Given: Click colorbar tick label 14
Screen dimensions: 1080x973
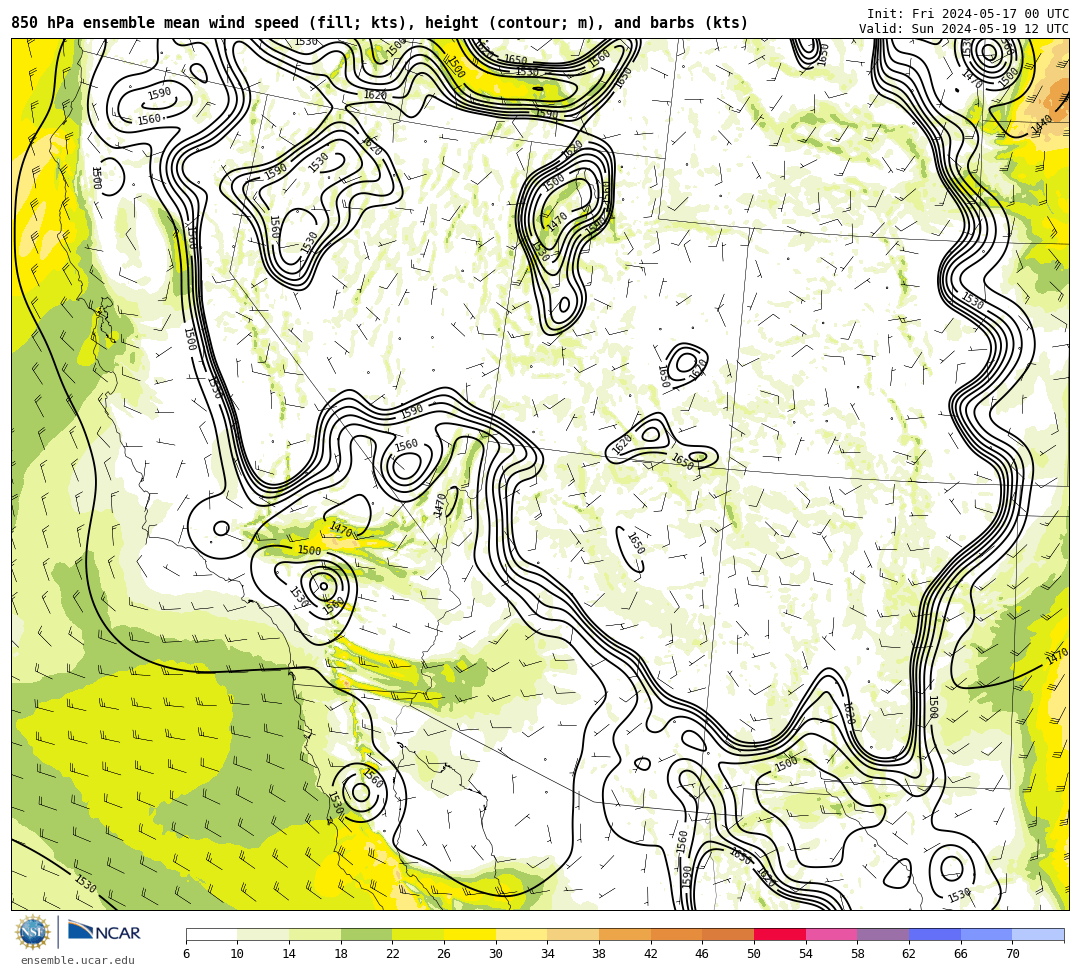Looking at the screenshot, I should pyautogui.click(x=289, y=954).
